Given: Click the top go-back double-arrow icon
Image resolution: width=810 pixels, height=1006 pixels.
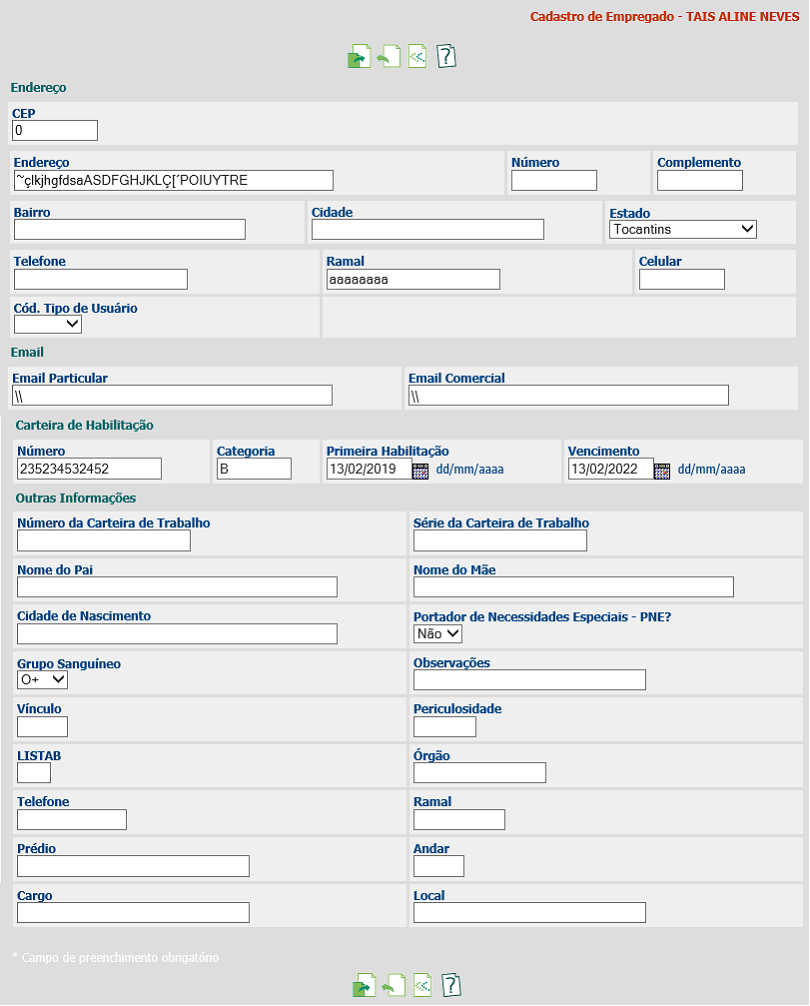Looking at the screenshot, I should (x=418, y=56).
